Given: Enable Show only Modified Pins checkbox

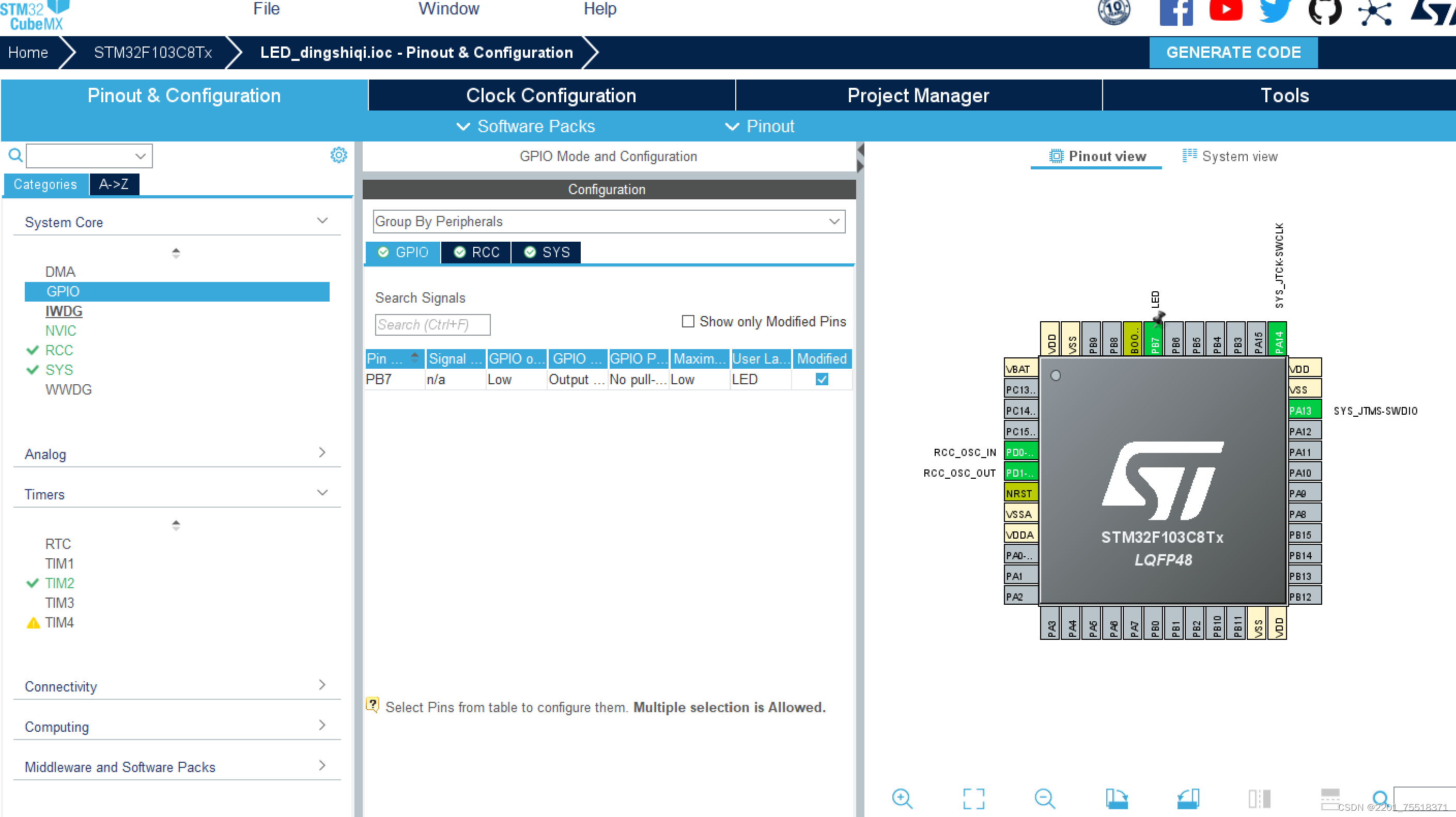Looking at the screenshot, I should 687,322.
